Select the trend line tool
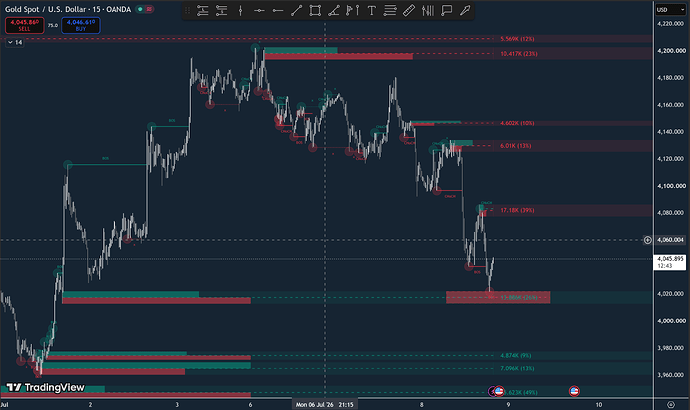The width and height of the screenshot is (690, 410). pos(297,11)
